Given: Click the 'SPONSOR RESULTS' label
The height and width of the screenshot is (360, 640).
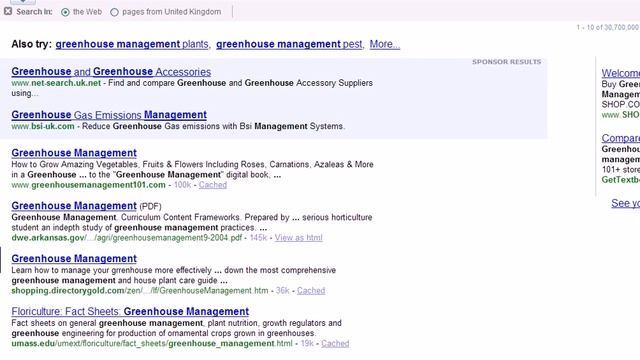Looking at the screenshot, I should pos(507,62).
